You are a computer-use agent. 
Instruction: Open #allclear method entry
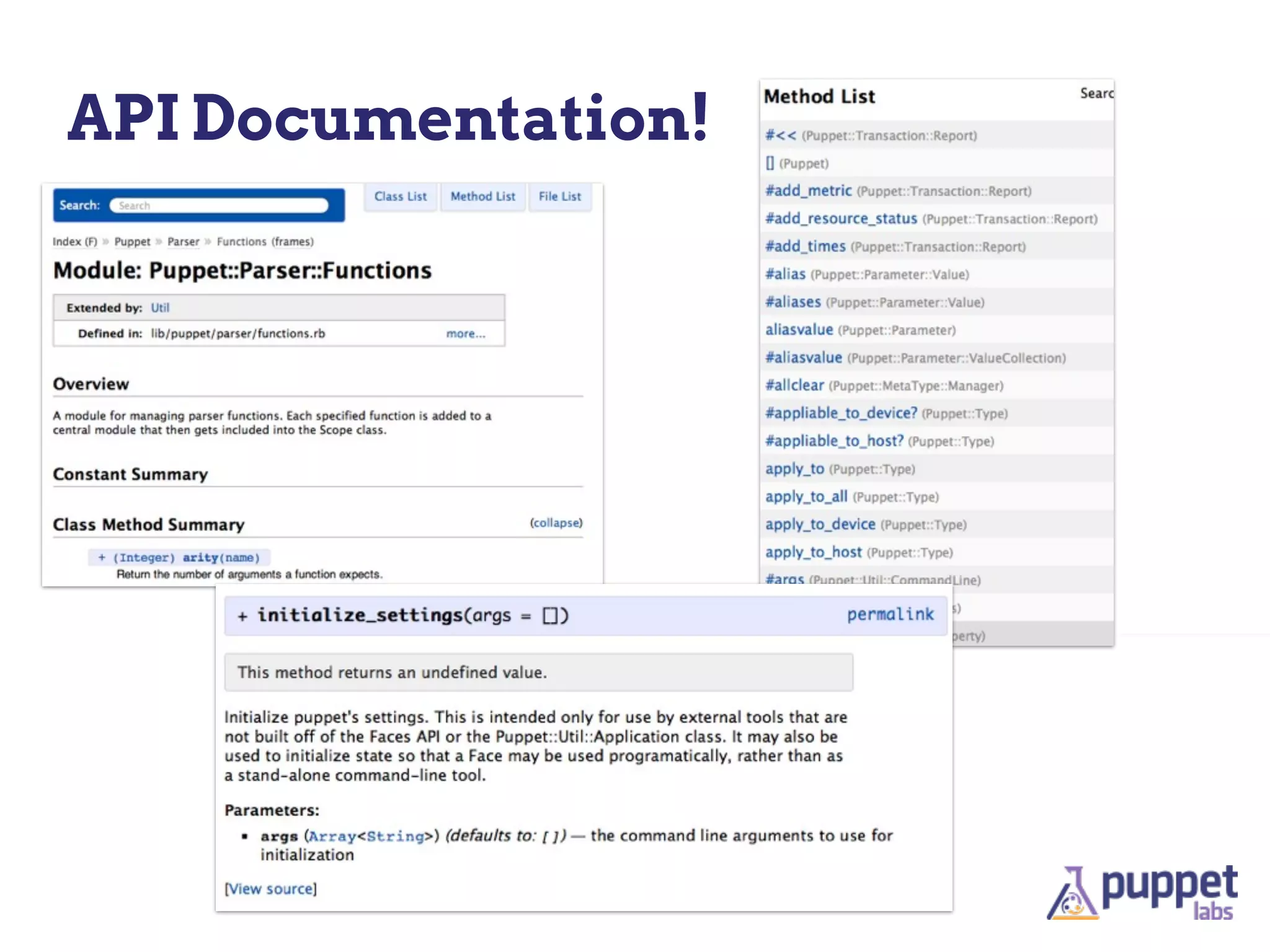coord(794,386)
